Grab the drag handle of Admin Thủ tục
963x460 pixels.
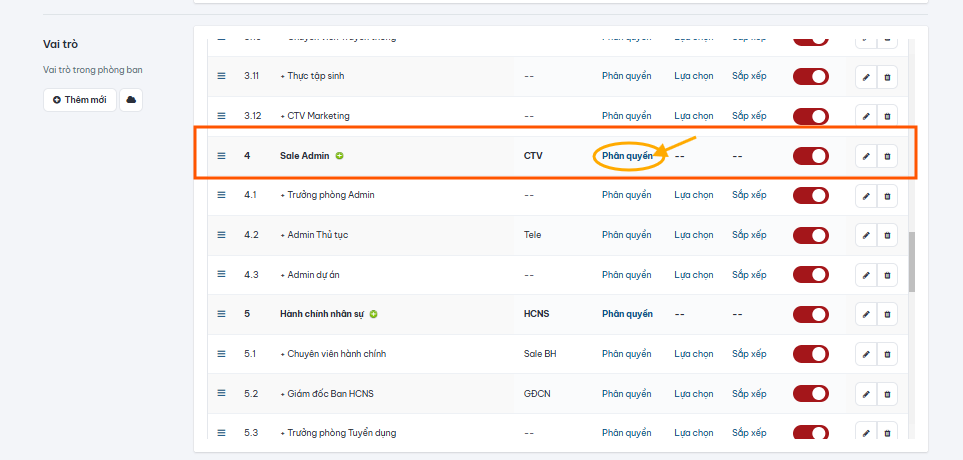coord(221,235)
